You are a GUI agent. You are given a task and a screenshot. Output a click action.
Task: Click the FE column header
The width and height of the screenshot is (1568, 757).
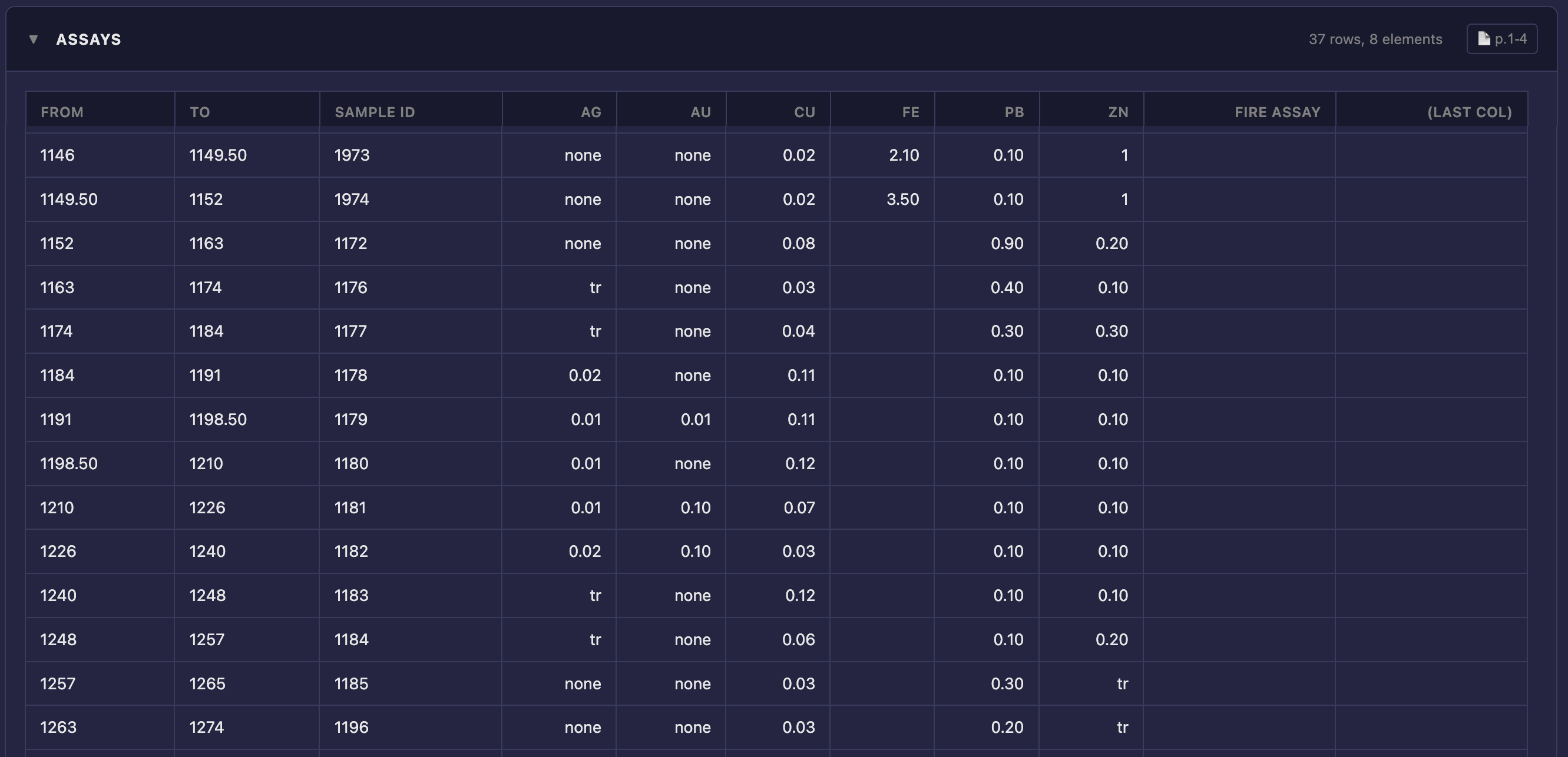point(910,112)
